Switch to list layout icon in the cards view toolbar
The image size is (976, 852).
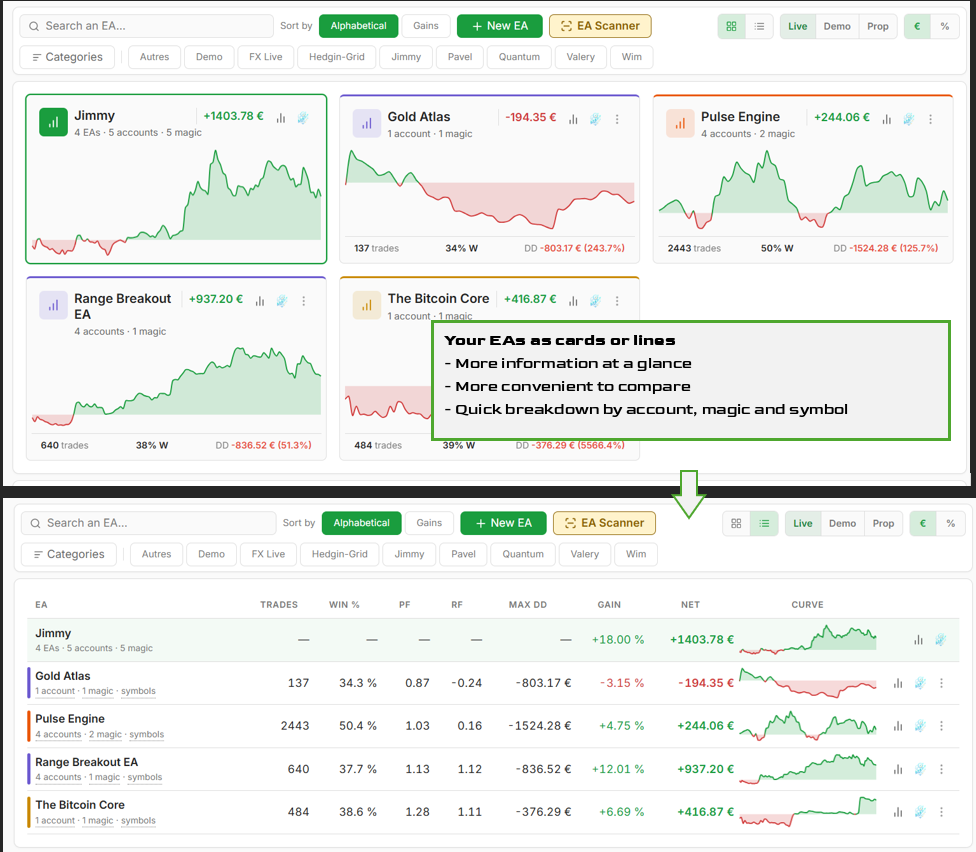tap(759, 26)
